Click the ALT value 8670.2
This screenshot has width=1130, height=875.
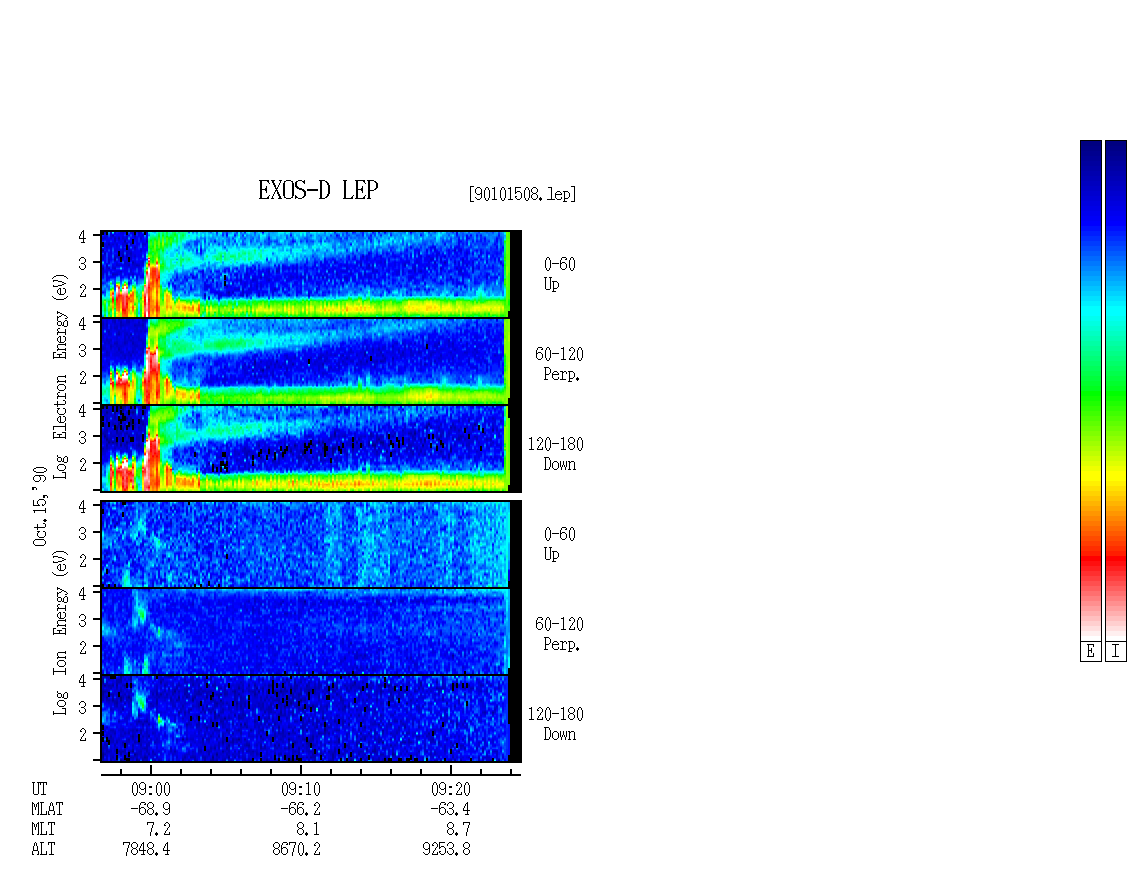tap(296, 850)
